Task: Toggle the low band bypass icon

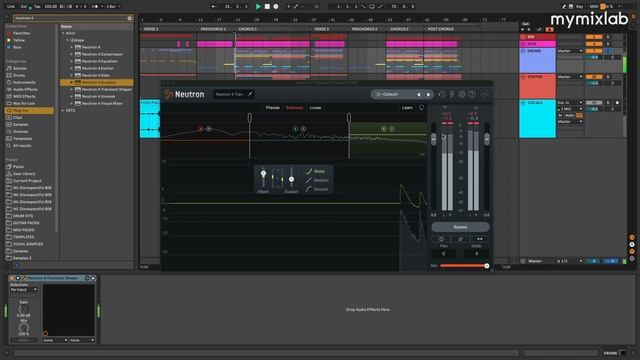Action: click(x=200, y=129)
